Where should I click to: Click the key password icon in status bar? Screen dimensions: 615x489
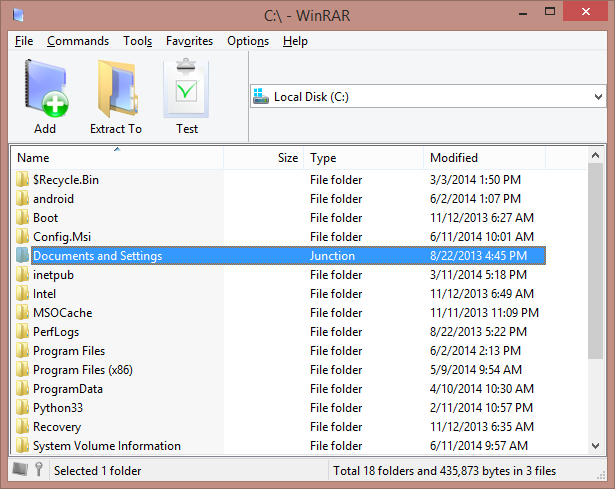click(39, 469)
